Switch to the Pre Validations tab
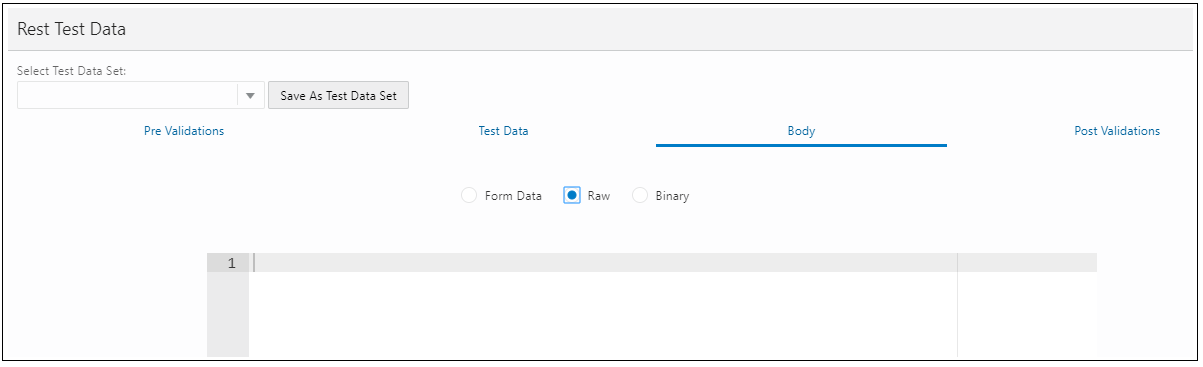The height and width of the screenshot is (367, 1203). coord(184,131)
